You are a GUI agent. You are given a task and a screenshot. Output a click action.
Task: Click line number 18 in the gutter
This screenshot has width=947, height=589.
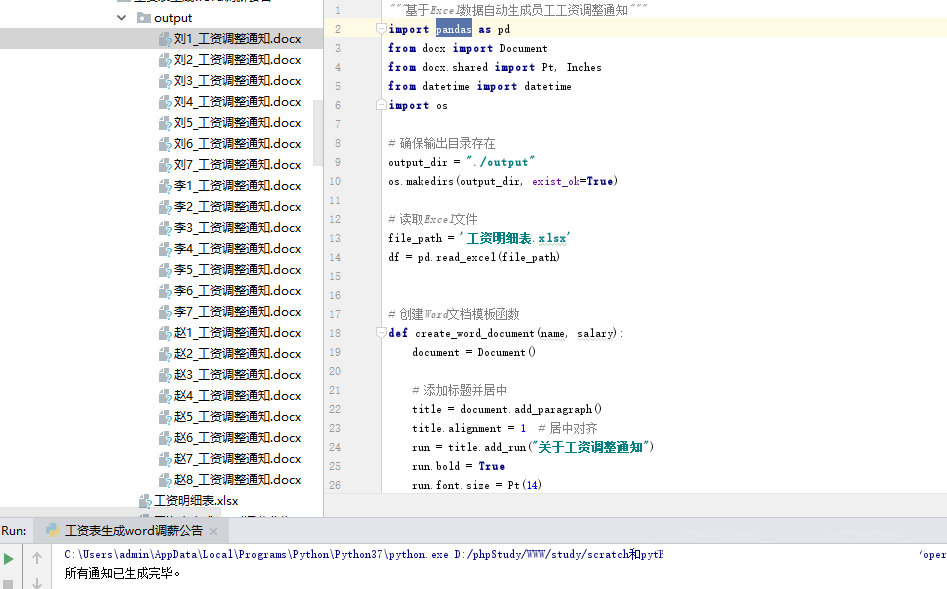[x=335, y=333]
